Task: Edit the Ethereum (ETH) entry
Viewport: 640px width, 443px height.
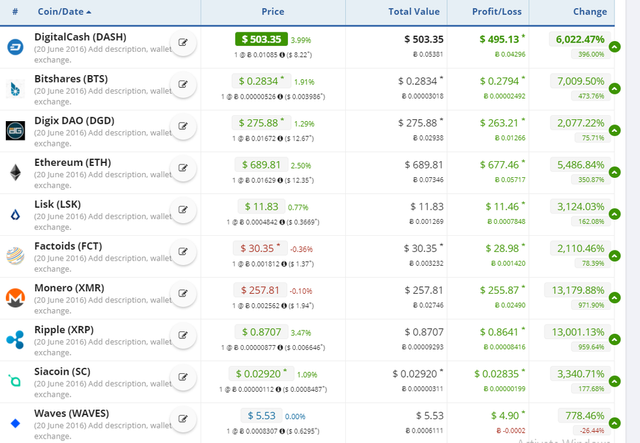Action: [x=183, y=167]
